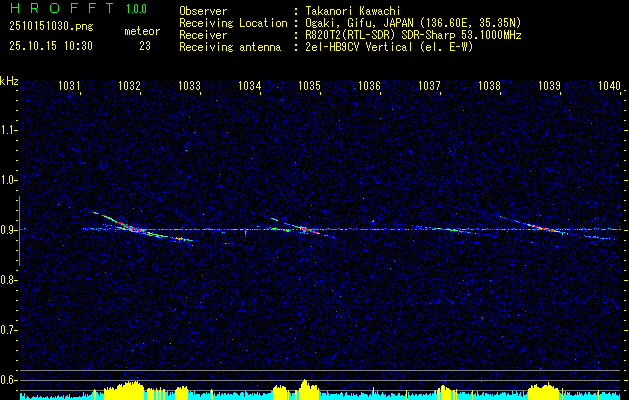Viewport: 629px width, 400px height.
Task: Click the 0.7 kHz axis label
Action: [x=8, y=330]
